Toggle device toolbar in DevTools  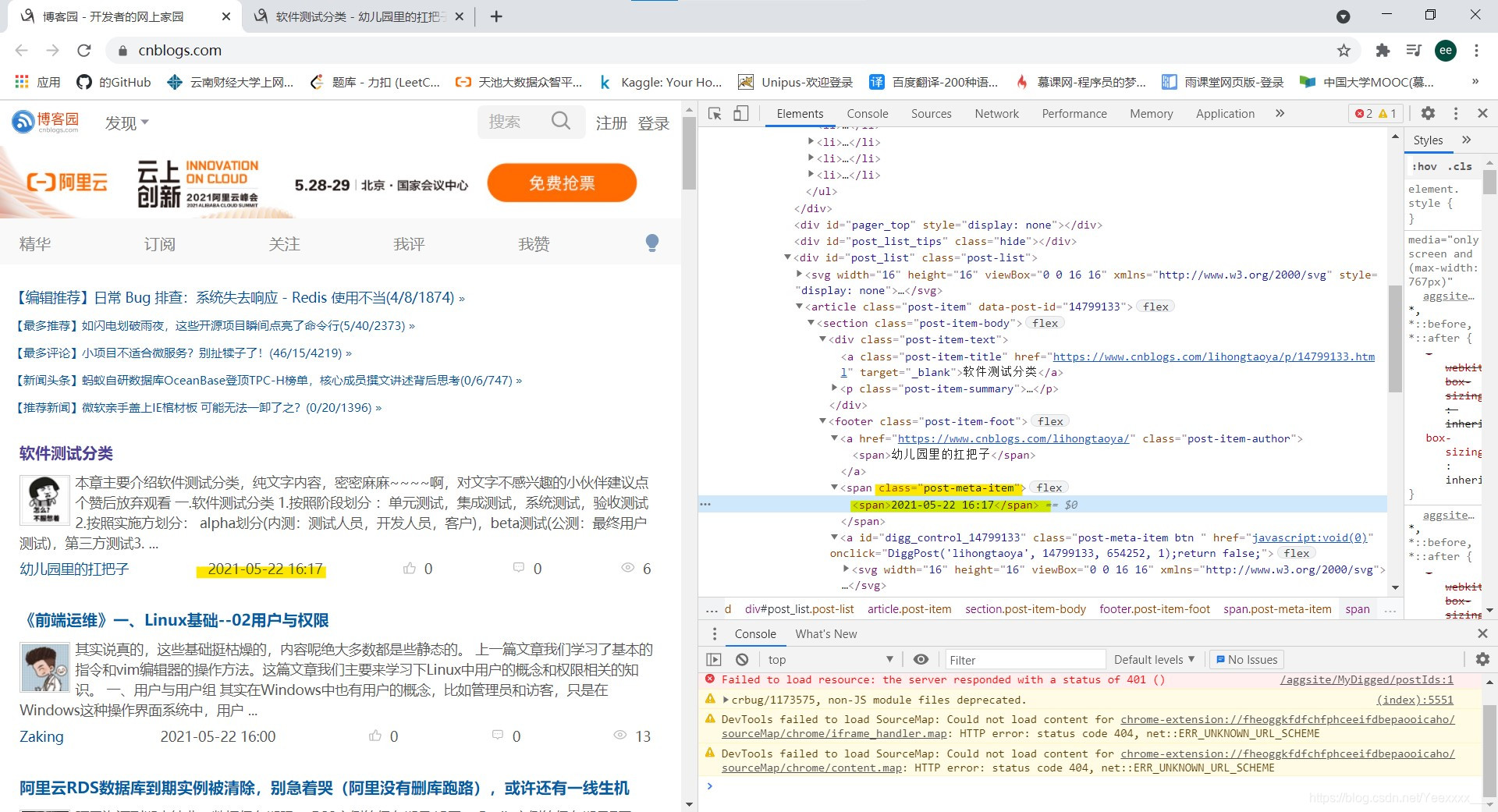[x=740, y=114]
